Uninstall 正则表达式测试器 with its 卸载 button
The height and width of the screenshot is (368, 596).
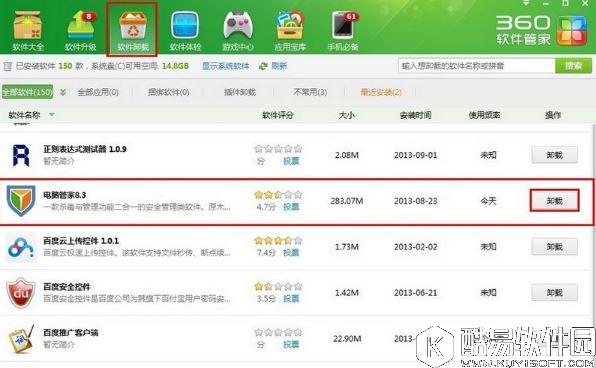554,155
